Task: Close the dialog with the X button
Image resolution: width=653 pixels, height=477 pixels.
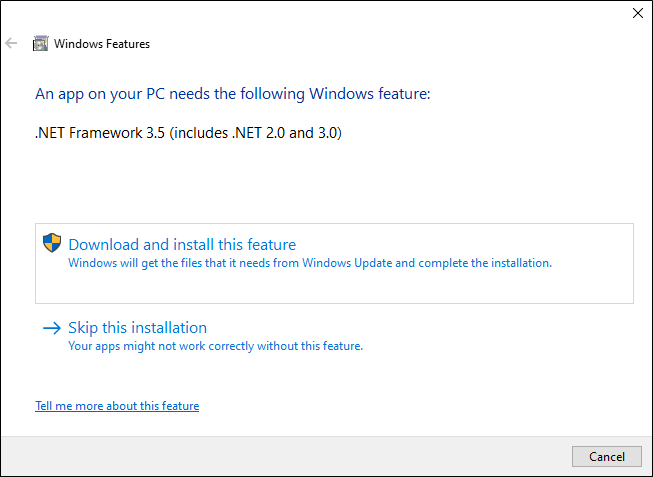Action: pyautogui.click(x=638, y=13)
